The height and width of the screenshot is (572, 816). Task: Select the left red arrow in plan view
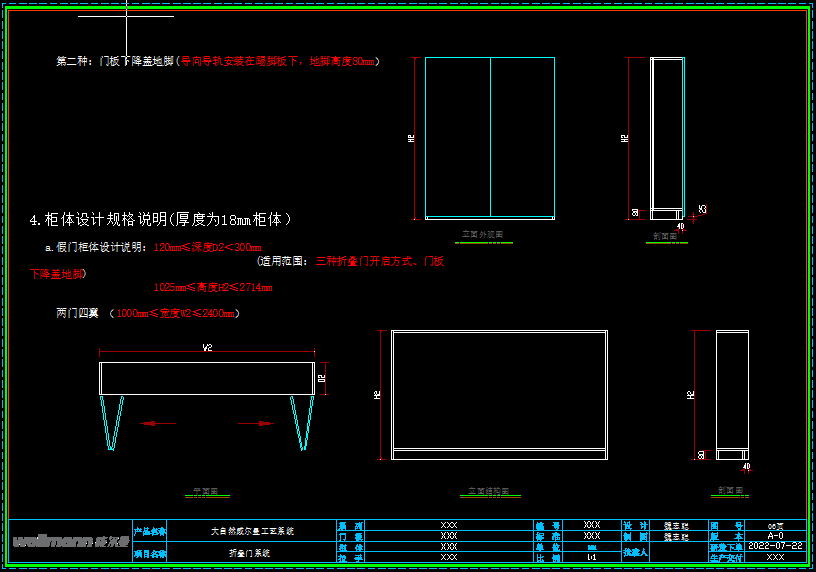(x=158, y=423)
